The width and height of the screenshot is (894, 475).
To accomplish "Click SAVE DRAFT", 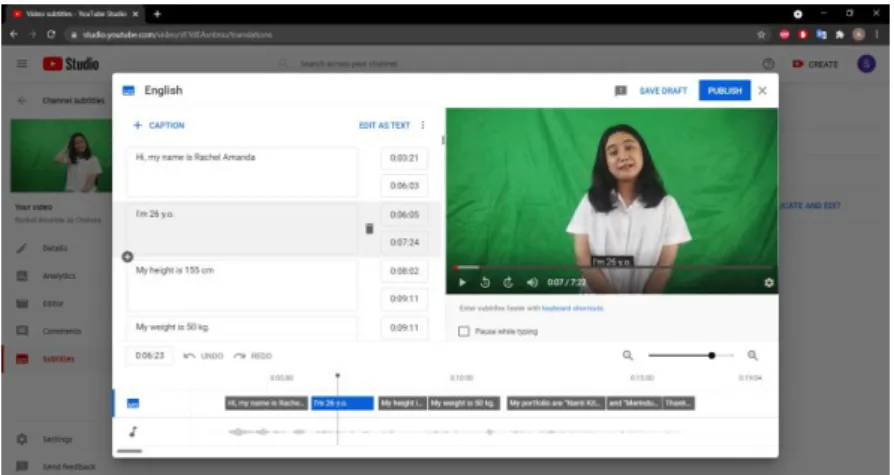I will [x=663, y=91].
